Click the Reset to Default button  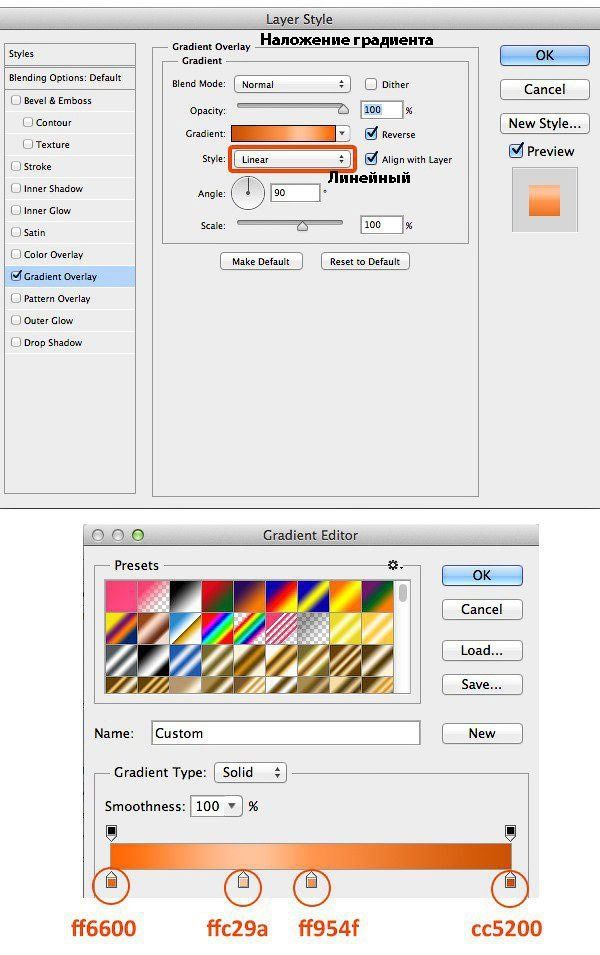[365, 261]
